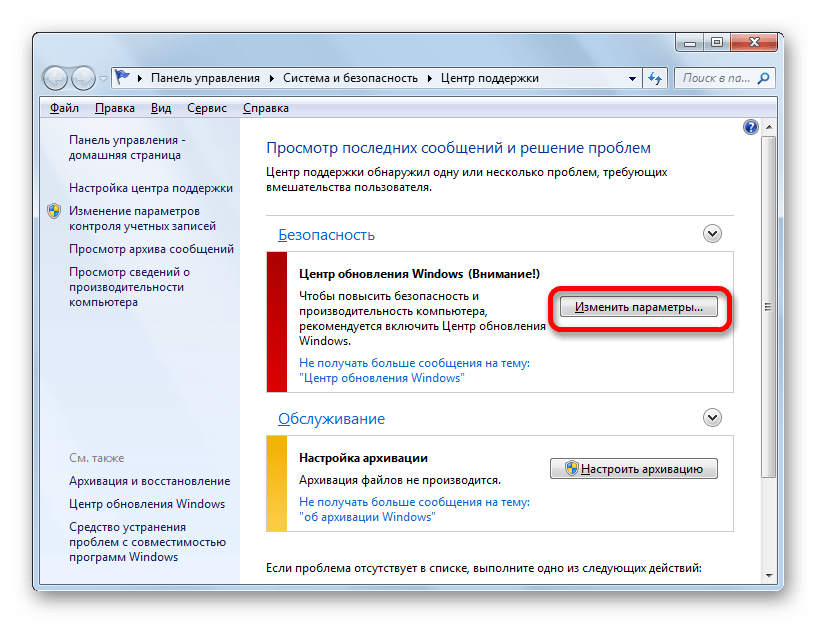The width and height of the screenshot is (817, 624).
Task: Click the vertical scrollbar thumb
Action: (x=768, y=306)
